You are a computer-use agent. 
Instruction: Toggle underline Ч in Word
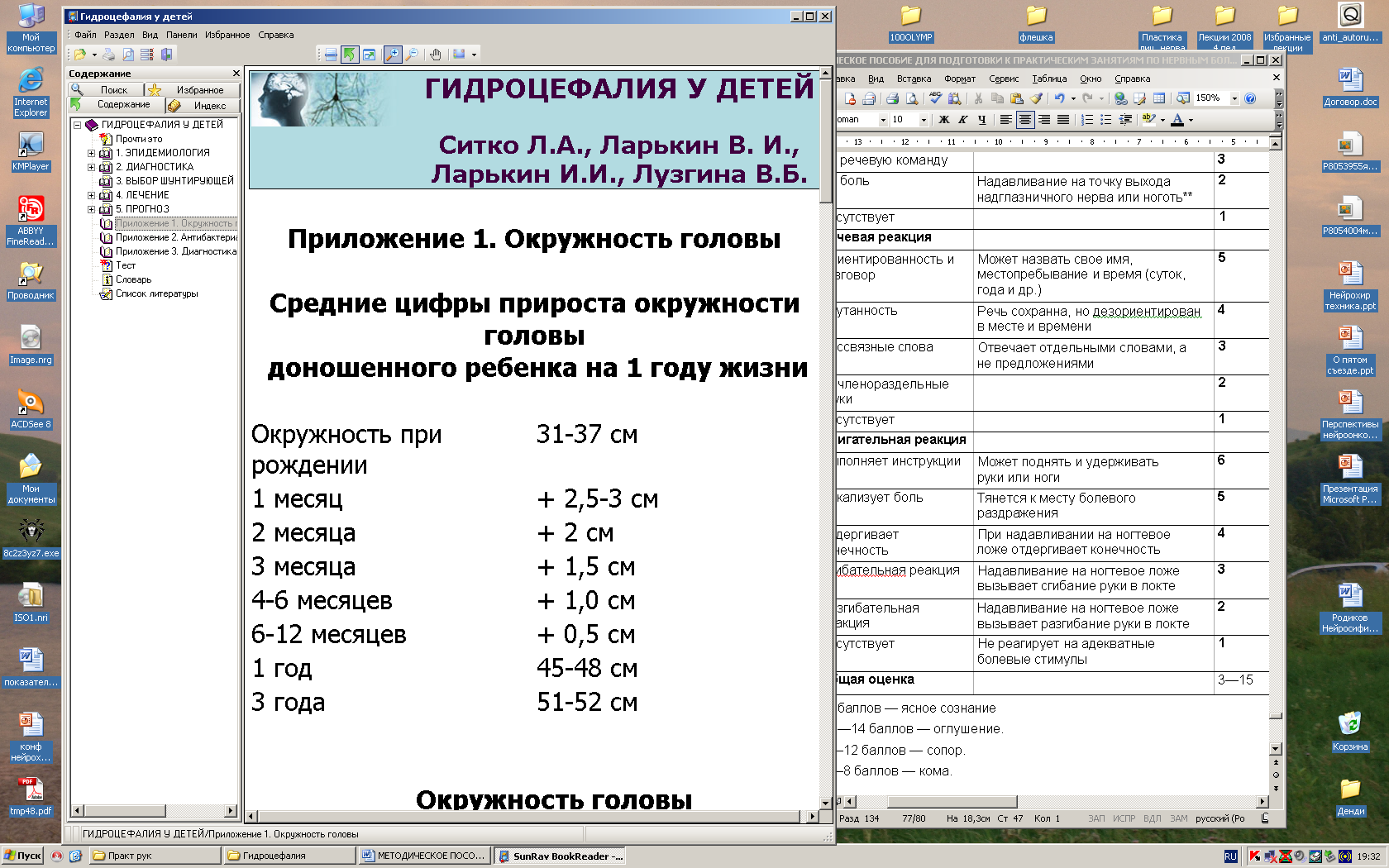point(981,120)
